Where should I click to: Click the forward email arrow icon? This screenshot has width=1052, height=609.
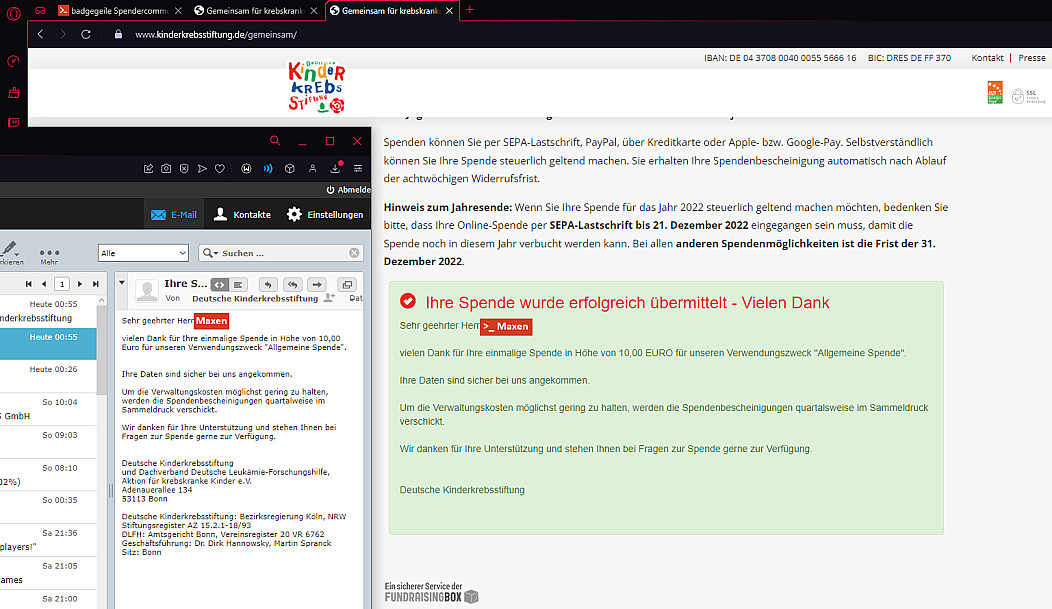pyautogui.click(x=317, y=285)
